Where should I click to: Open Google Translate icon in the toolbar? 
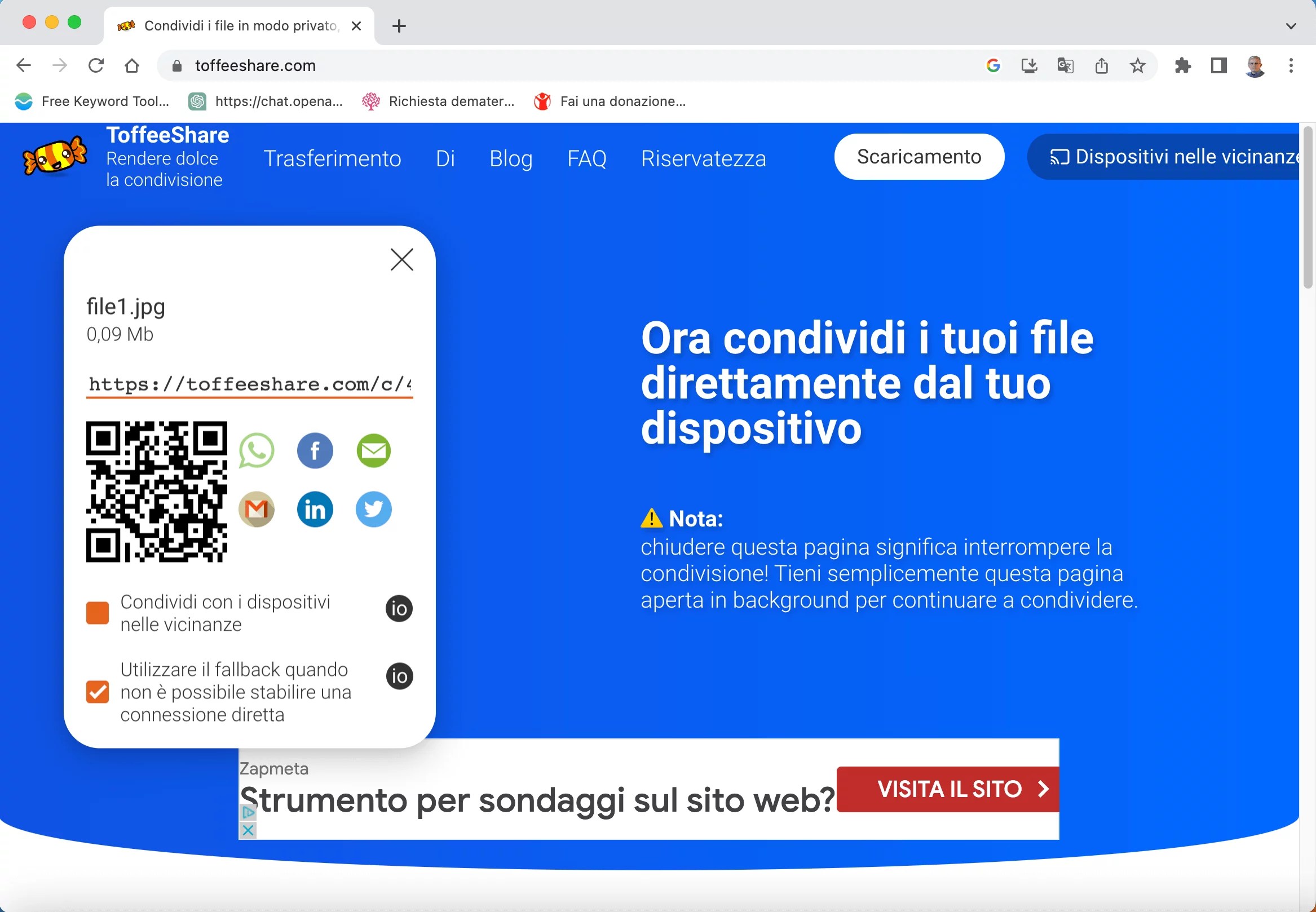(1065, 65)
